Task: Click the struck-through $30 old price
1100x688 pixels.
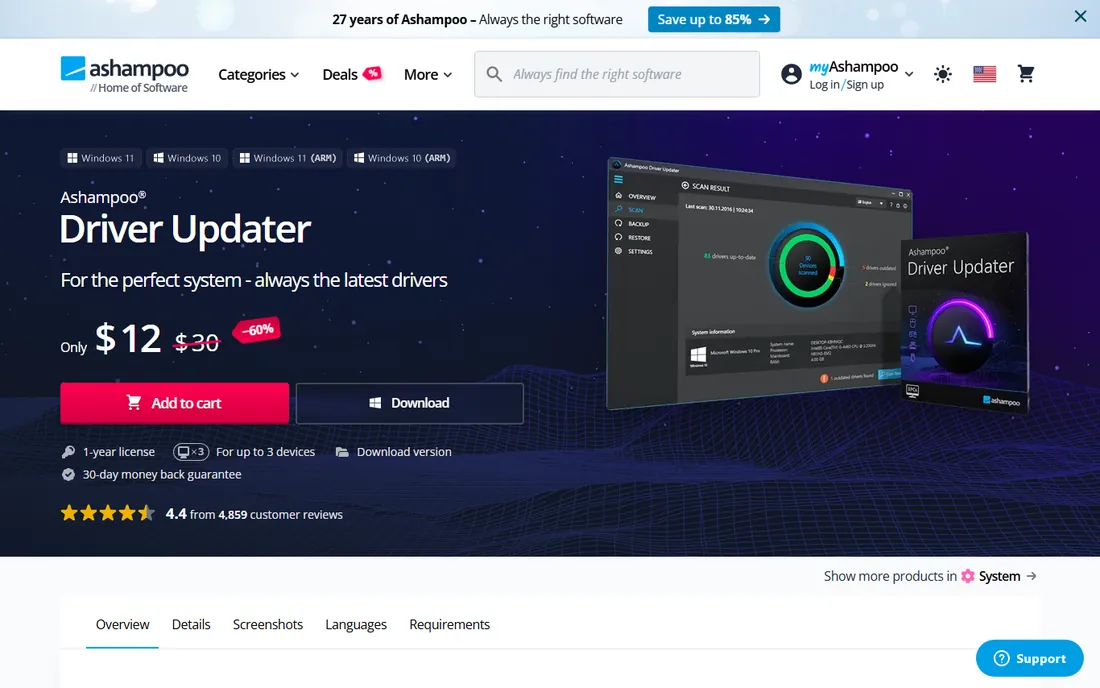Action: 196,342
